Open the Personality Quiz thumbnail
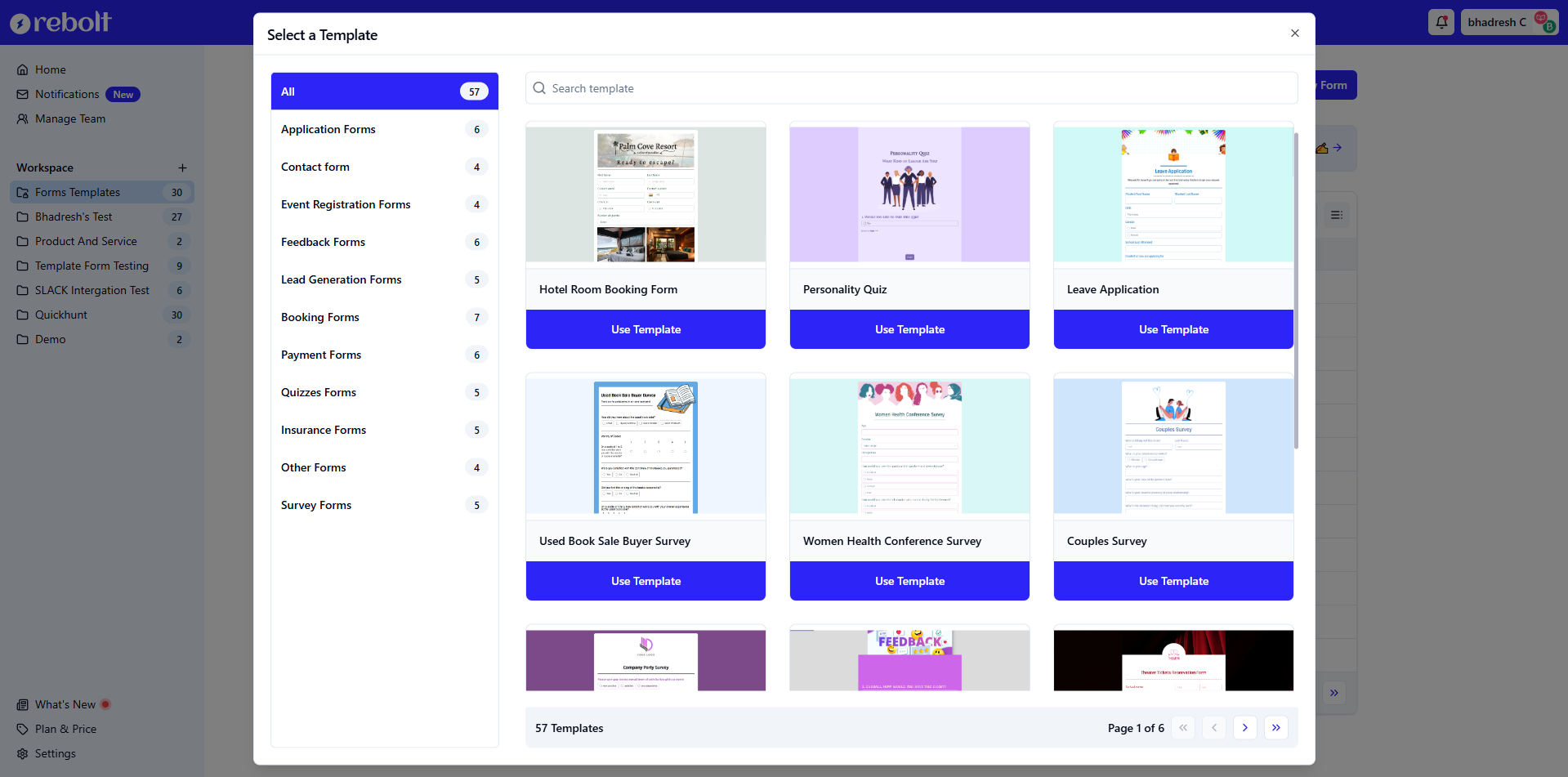This screenshot has width=1568, height=777. (x=909, y=194)
